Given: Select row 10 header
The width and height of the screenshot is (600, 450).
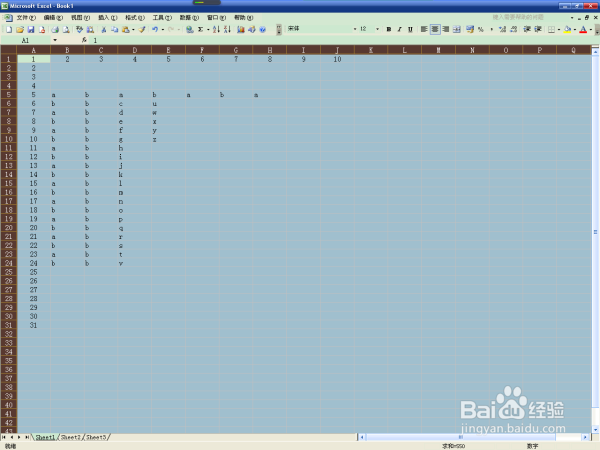Looking at the screenshot, I should tap(8, 139).
